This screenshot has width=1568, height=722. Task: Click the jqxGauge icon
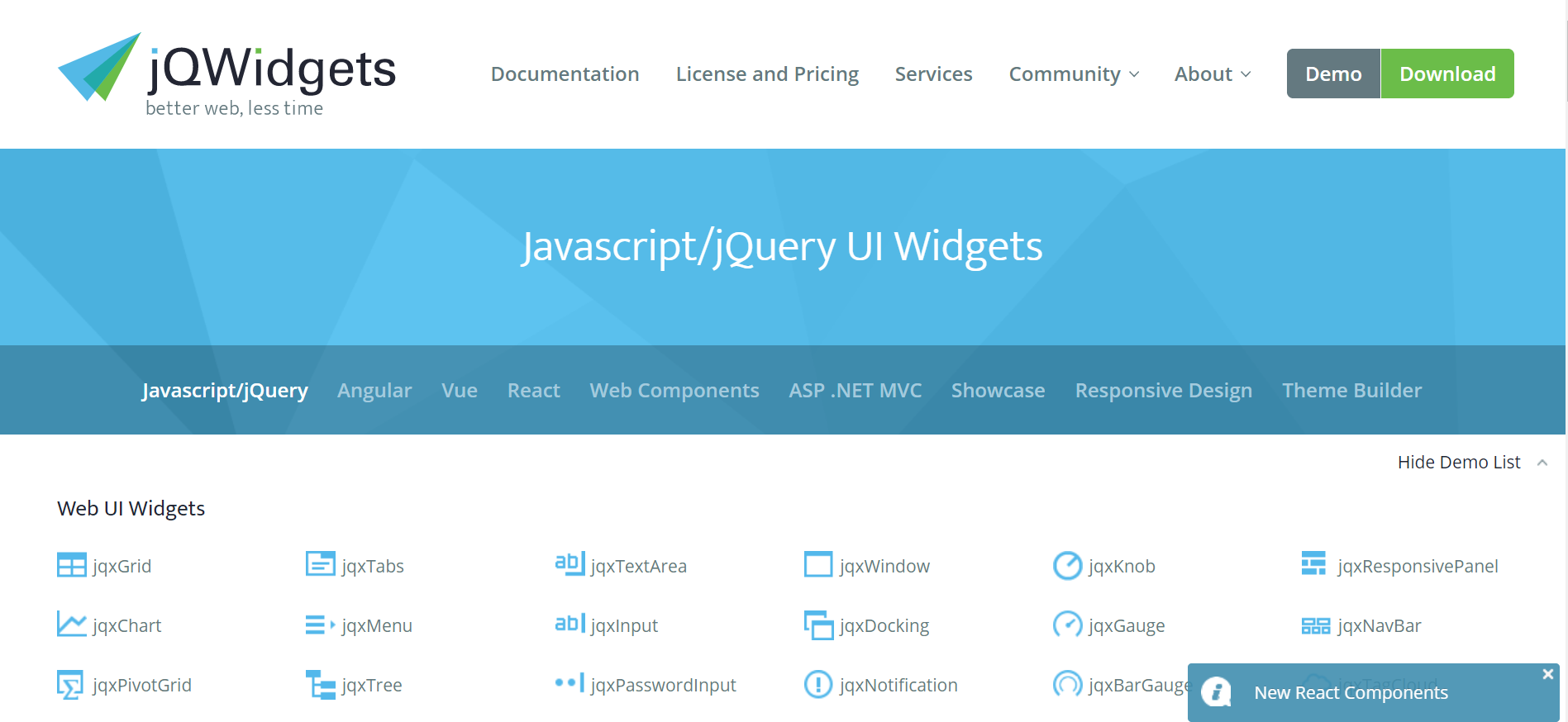click(1067, 624)
